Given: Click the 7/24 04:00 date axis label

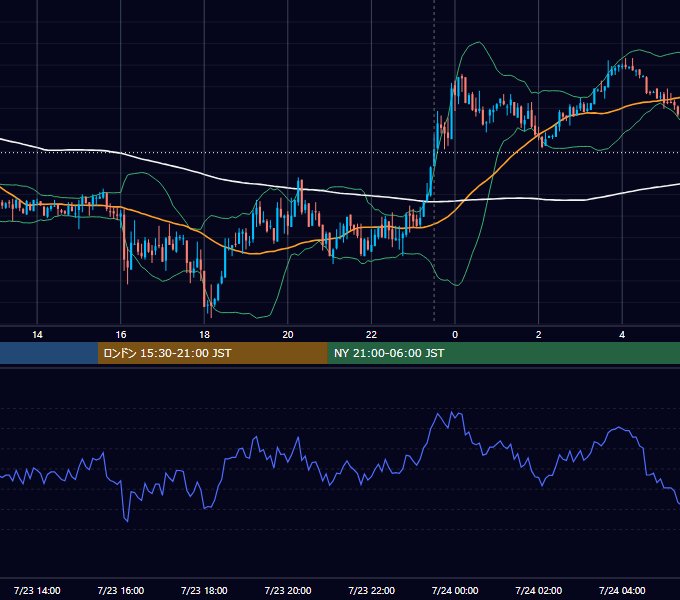Looking at the screenshot, I should click(622, 590).
